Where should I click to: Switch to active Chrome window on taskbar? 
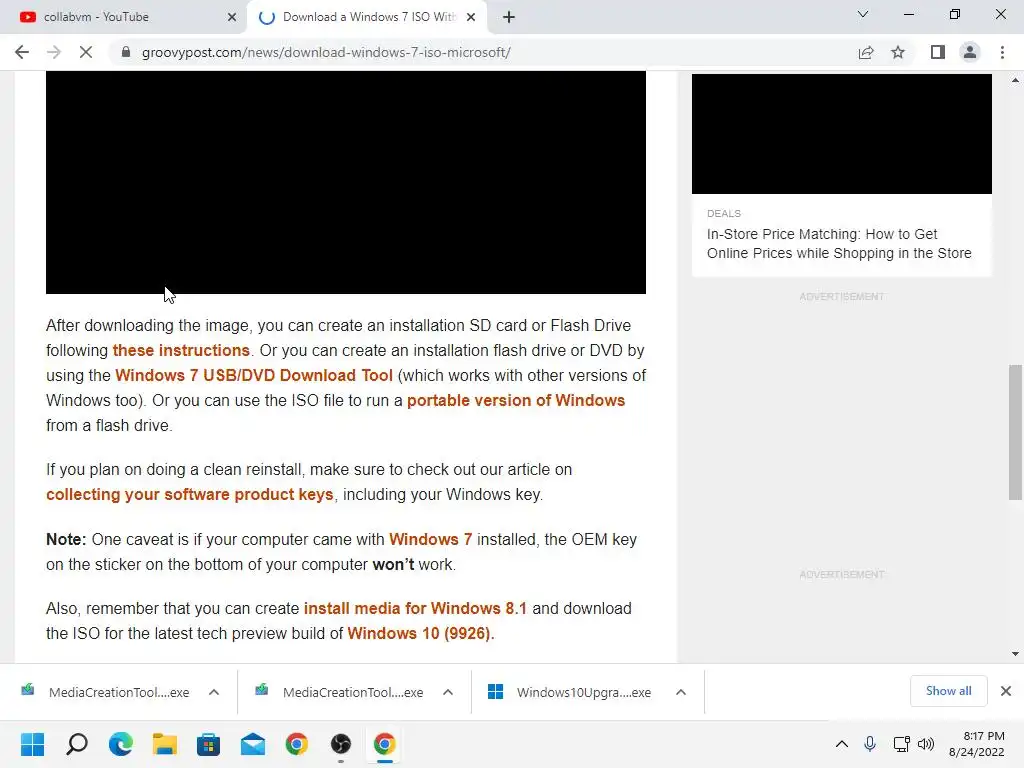(x=385, y=744)
